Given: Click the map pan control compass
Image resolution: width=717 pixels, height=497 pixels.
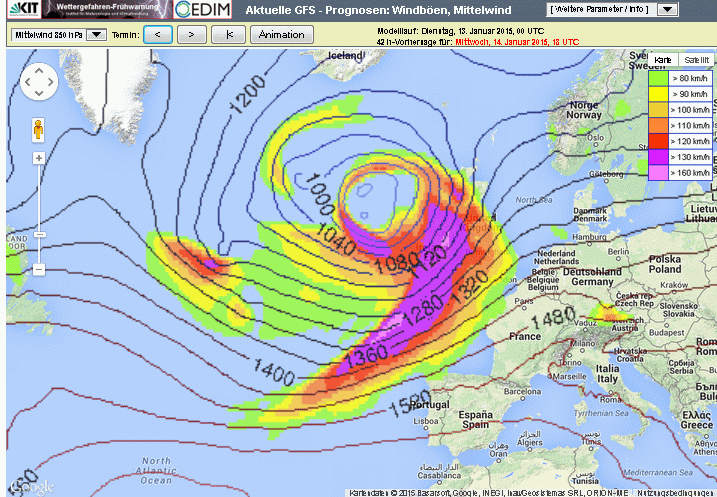Looking at the screenshot, I should coord(40,83).
